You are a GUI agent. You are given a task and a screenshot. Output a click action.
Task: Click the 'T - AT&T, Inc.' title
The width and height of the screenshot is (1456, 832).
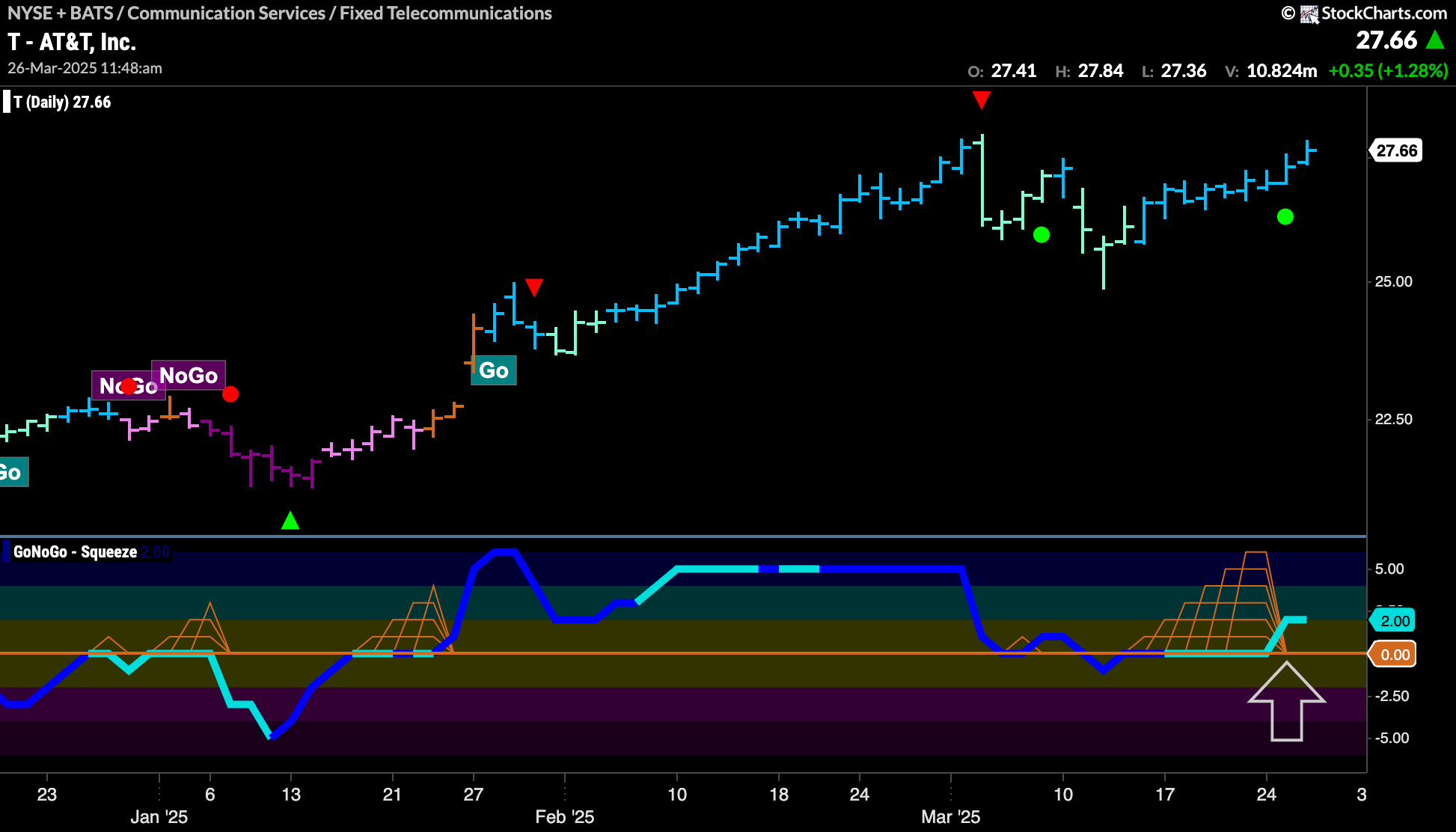click(x=72, y=42)
